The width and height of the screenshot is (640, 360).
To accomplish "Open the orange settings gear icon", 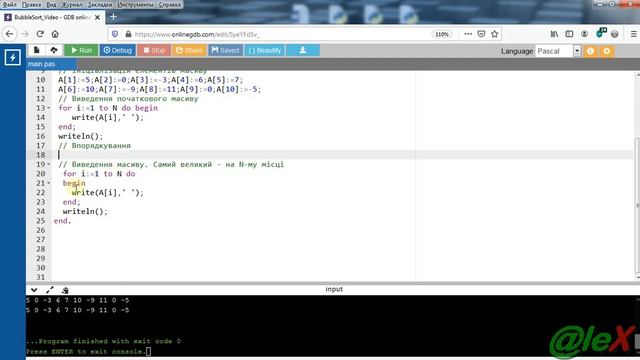I will [x=607, y=51].
